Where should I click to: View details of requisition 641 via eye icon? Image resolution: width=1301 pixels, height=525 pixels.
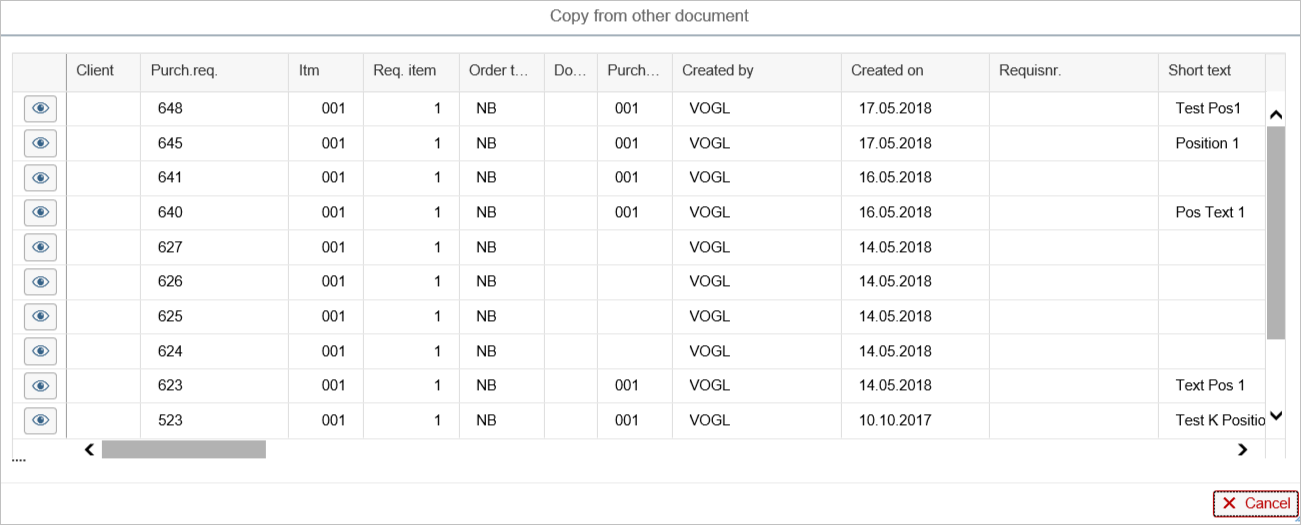40,178
